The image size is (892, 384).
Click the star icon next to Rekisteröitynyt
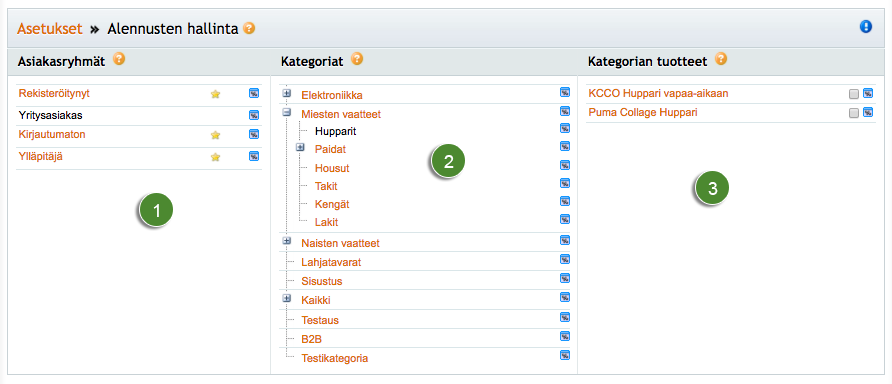coord(215,94)
